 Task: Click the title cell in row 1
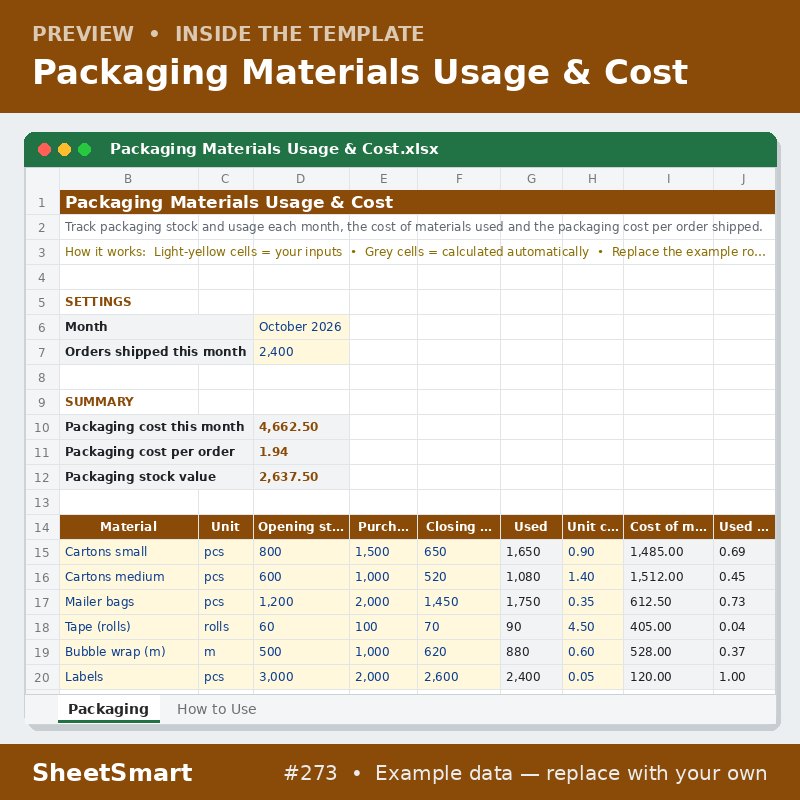tap(417, 202)
